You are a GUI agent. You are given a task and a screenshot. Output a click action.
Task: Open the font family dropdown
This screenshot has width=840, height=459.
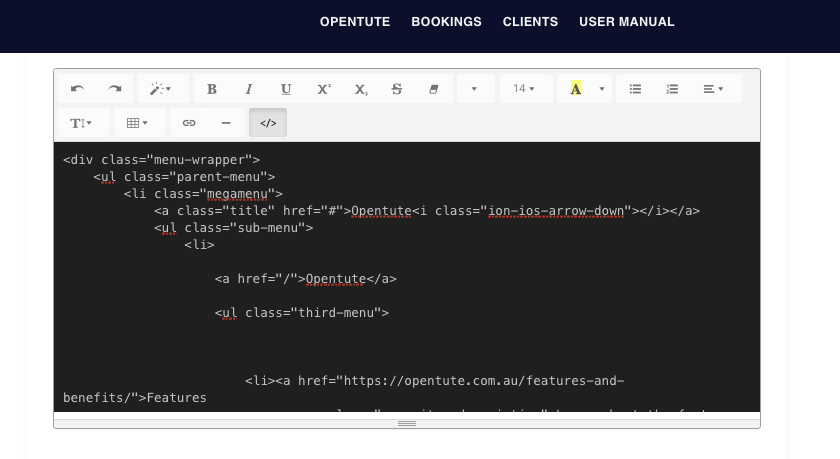tap(474, 89)
